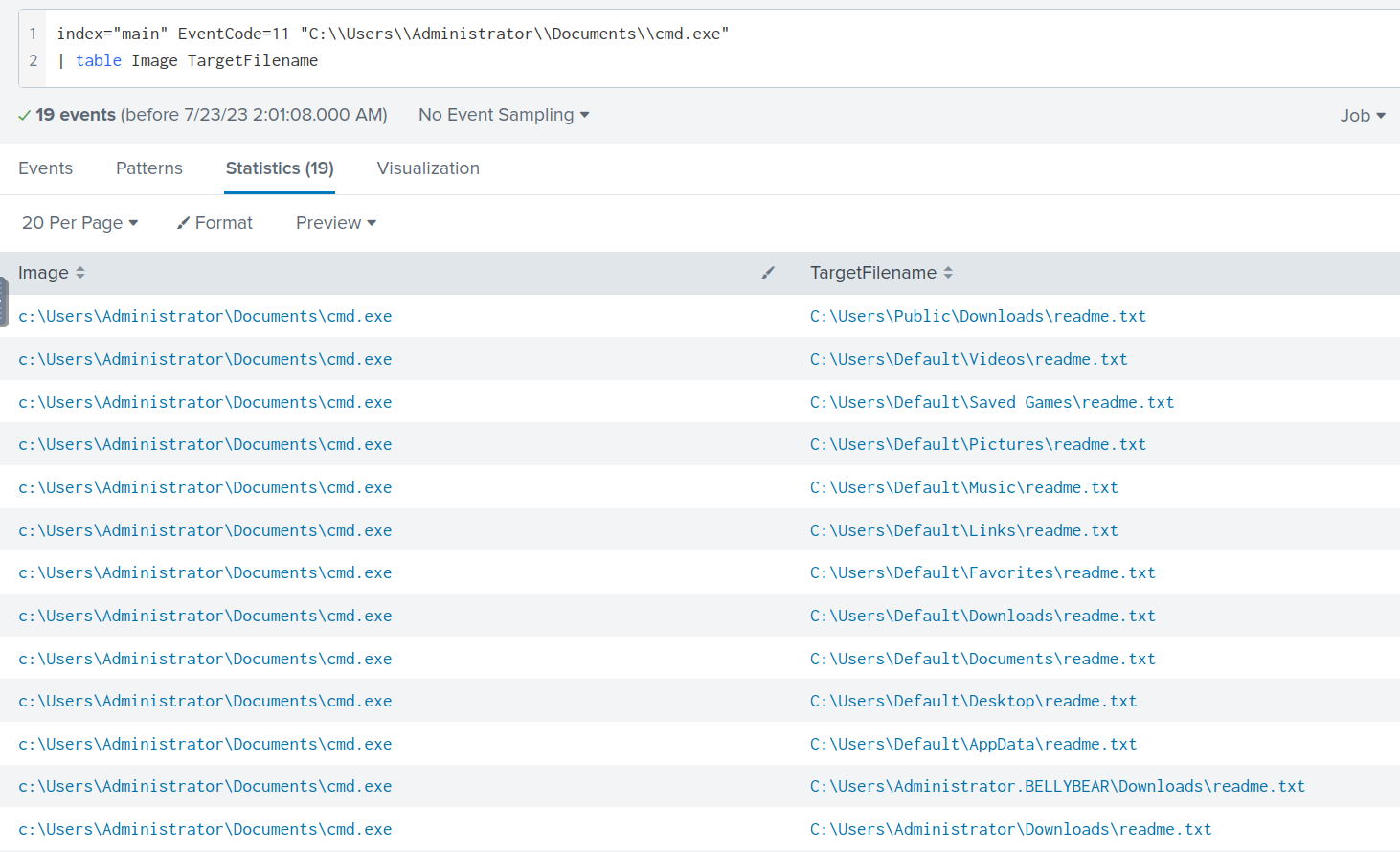Click the green checkmark job status icon

coord(24,116)
